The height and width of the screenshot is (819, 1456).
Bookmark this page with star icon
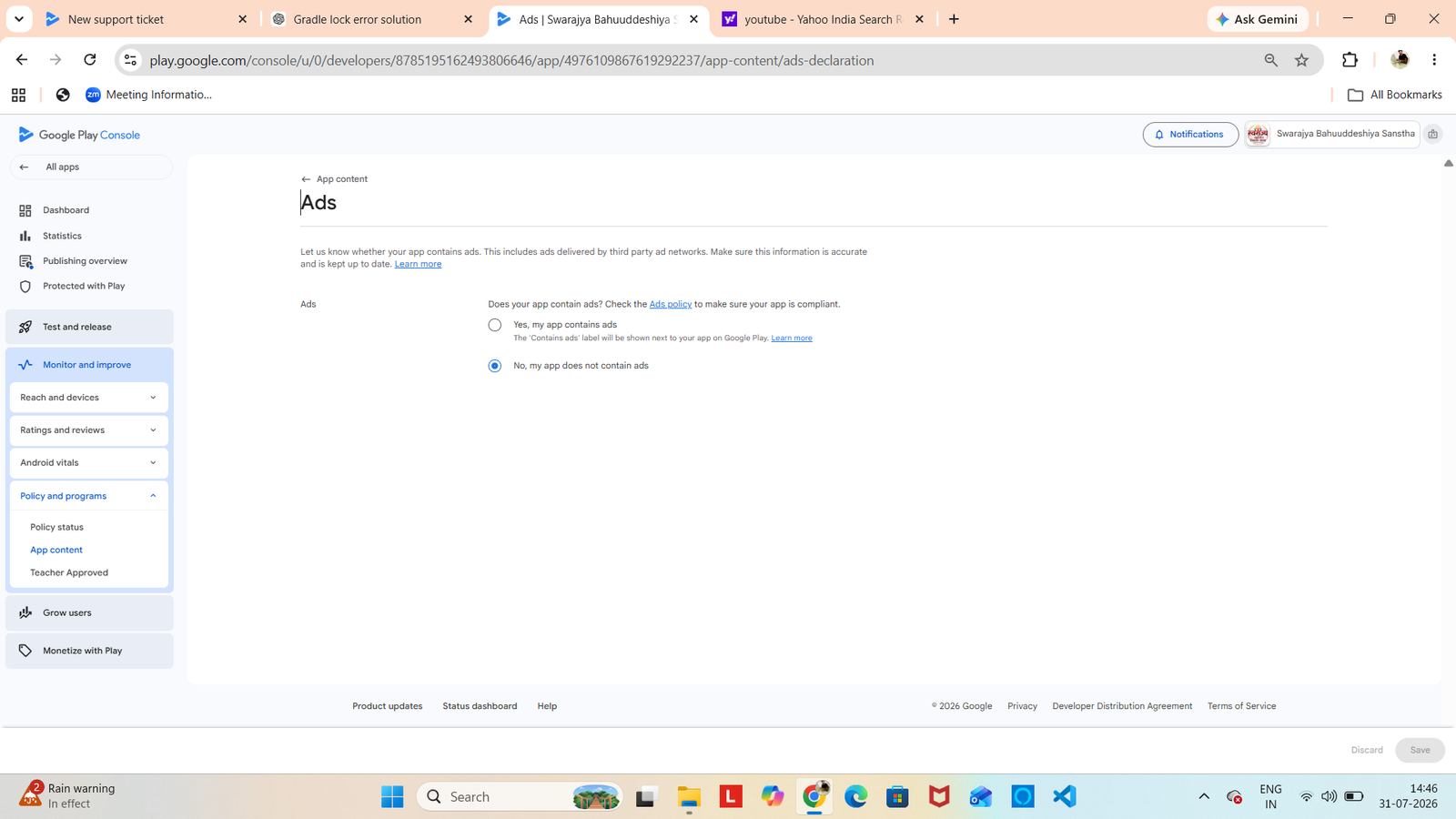coord(1302,60)
